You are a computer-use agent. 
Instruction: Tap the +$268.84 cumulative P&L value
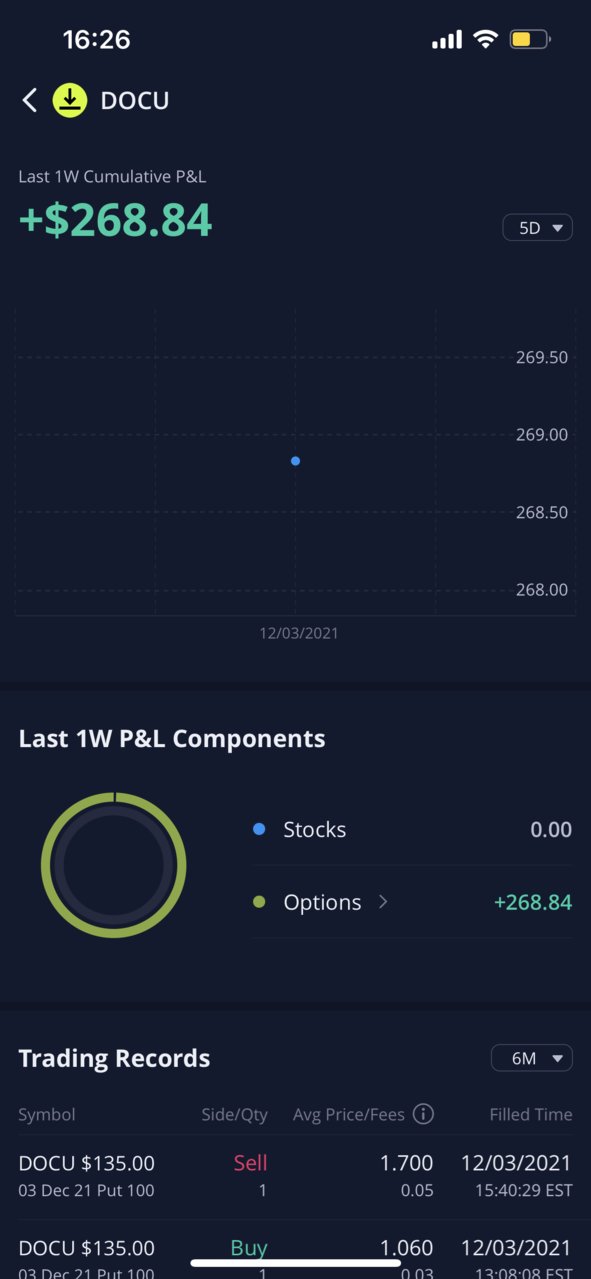116,220
